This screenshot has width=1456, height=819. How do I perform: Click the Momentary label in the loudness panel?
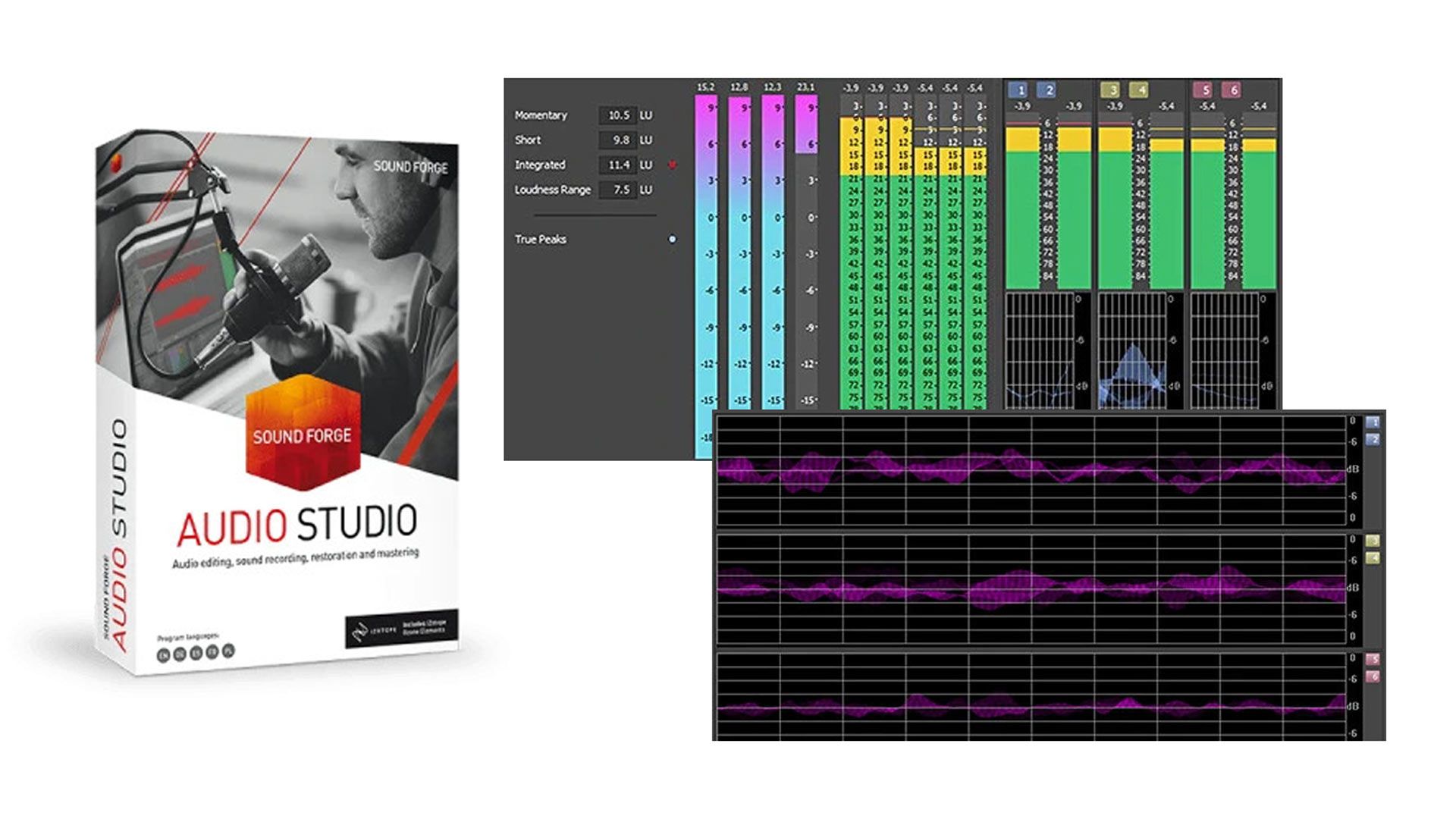tap(540, 115)
